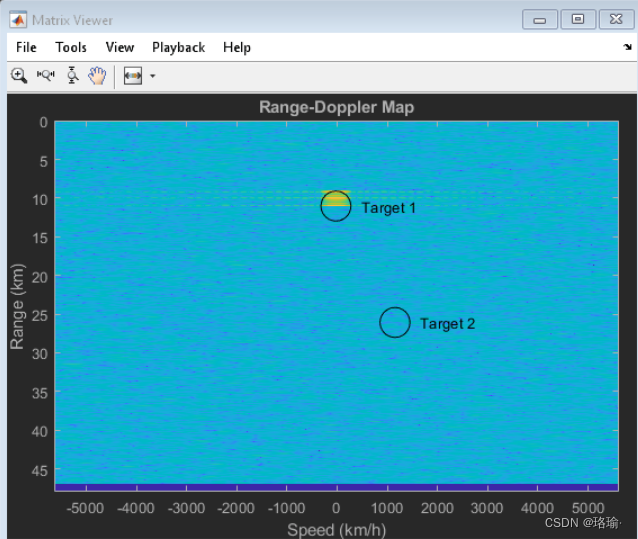Screen dimensions: 638x539
Task: Click the 5000 speed tick label
Action: [x=588, y=508]
